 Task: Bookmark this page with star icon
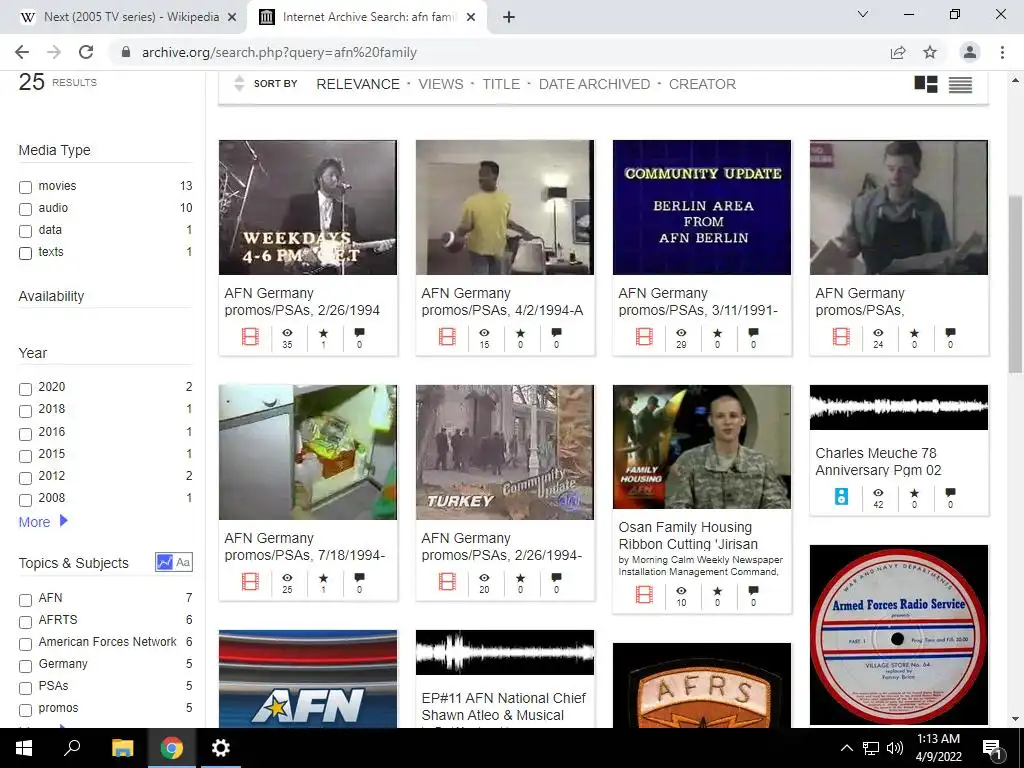[x=930, y=52]
